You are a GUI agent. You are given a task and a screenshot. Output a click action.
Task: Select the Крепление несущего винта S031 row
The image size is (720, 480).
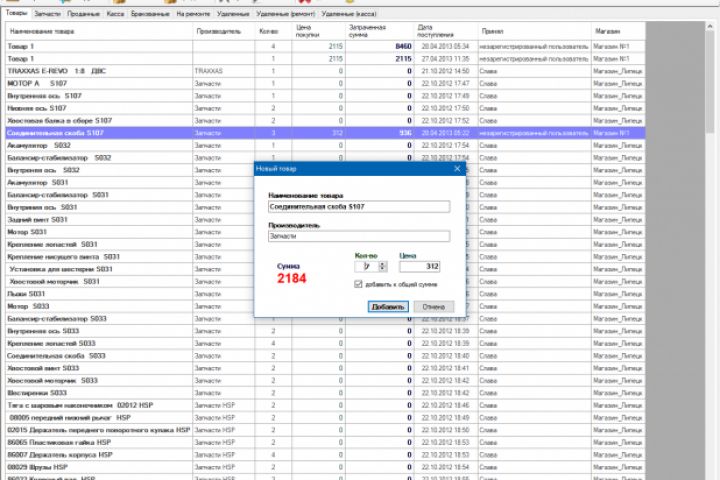click(130, 257)
